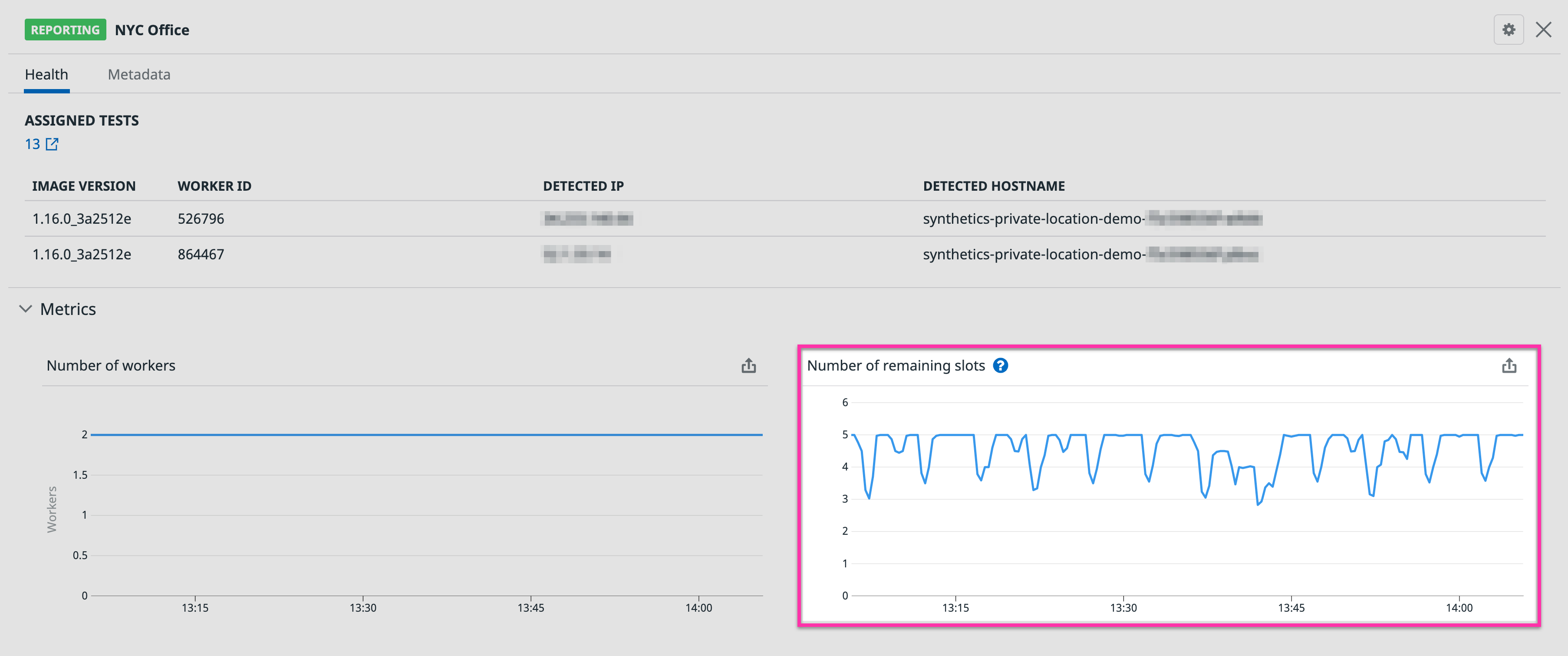The width and height of the screenshot is (1568, 656).
Task: Open the 13 assigned tests link
Action: pyautogui.click(x=32, y=144)
